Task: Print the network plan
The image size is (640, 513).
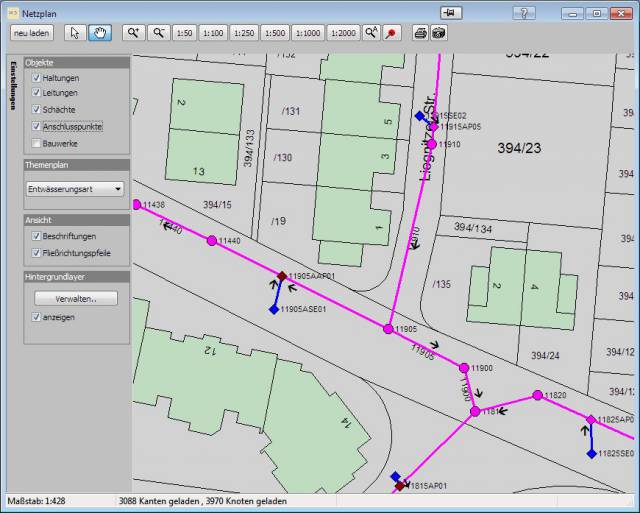Action: pyautogui.click(x=421, y=33)
